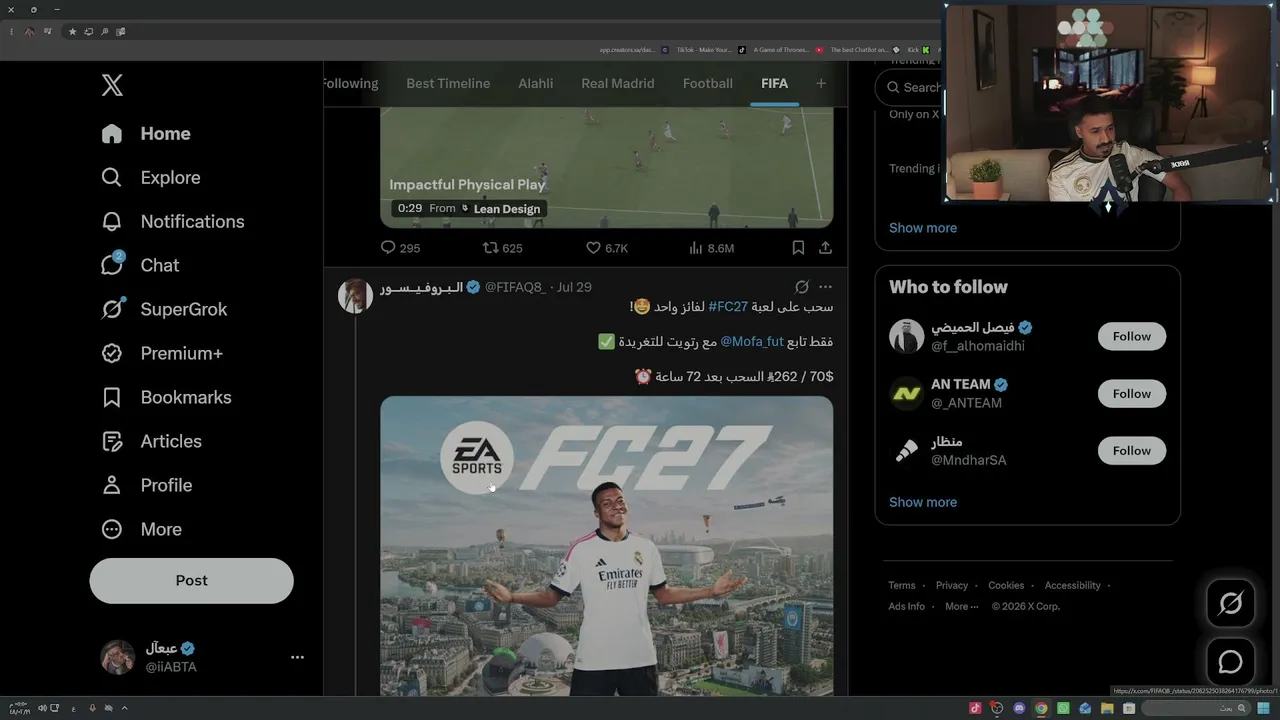Follow فيصل الحميضي (@f_alhomaidhi)
Viewport: 1280px width, 720px height.
coord(1132,337)
